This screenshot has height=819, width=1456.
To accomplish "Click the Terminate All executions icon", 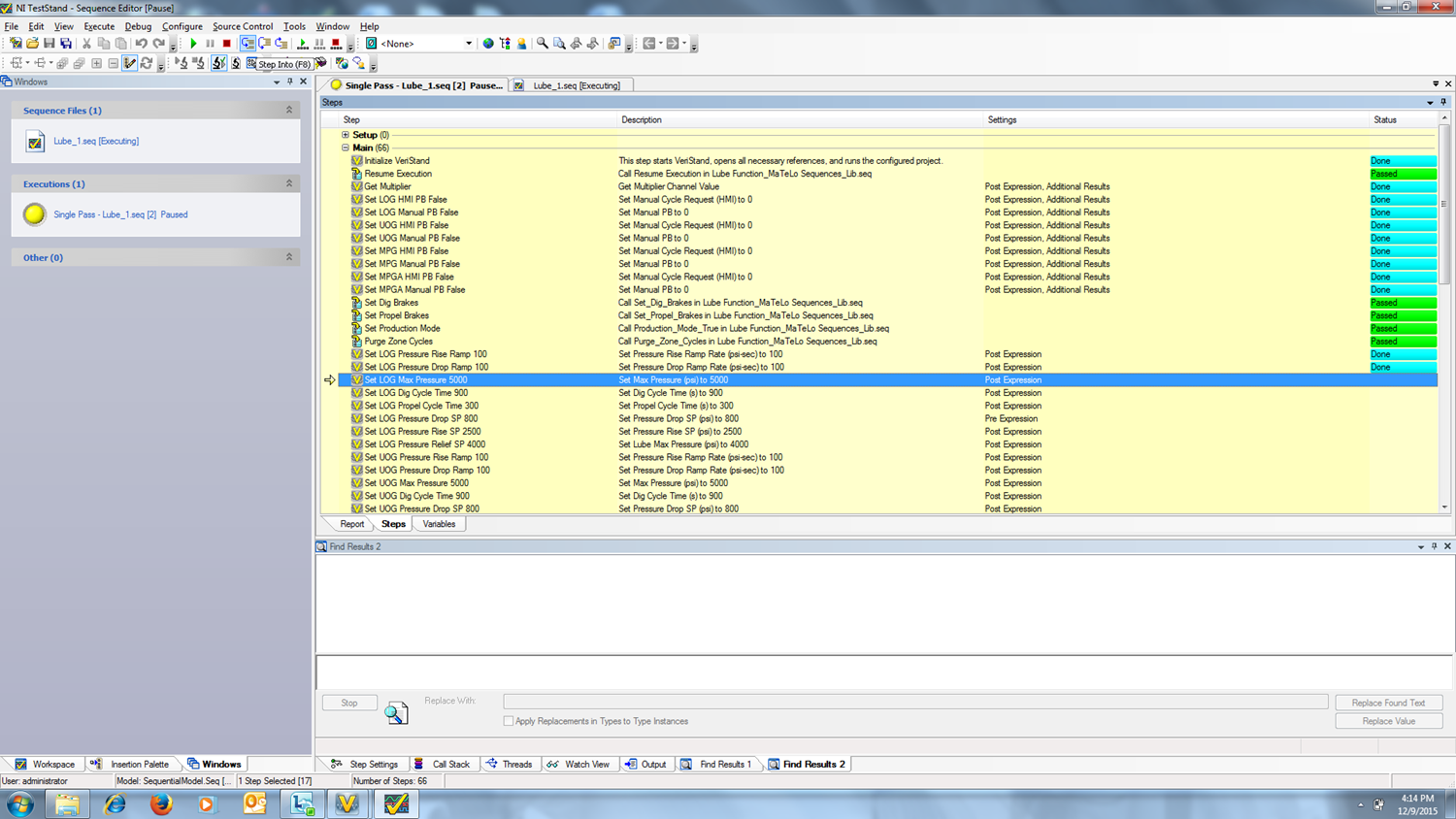I will click(336, 44).
